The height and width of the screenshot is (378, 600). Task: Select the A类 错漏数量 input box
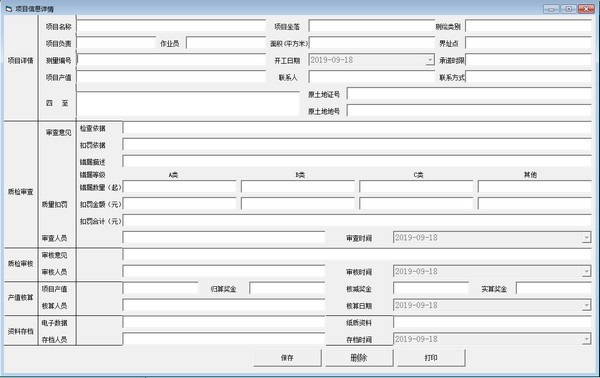click(x=179, y=187)
